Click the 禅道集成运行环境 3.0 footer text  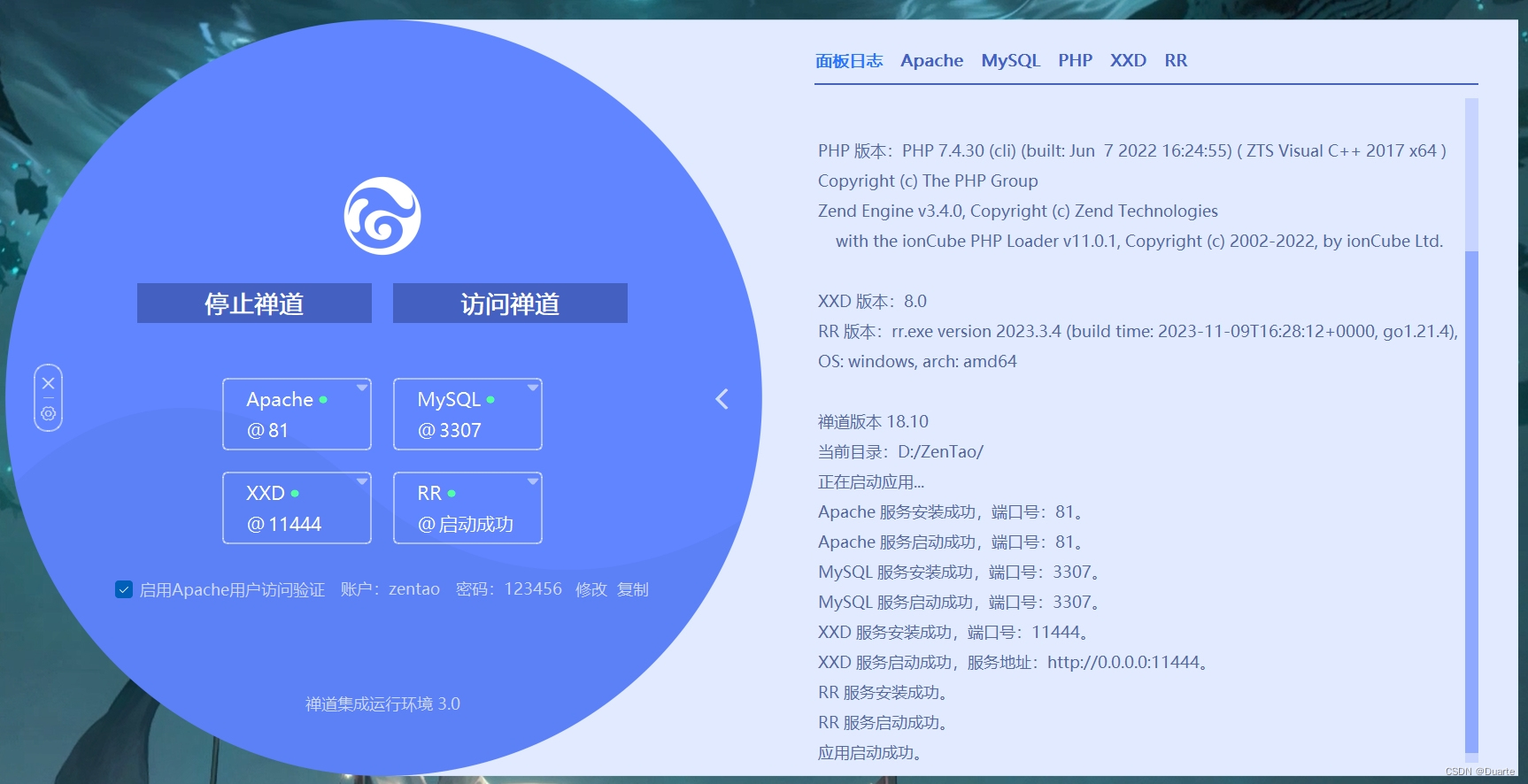tap(382, 703)
